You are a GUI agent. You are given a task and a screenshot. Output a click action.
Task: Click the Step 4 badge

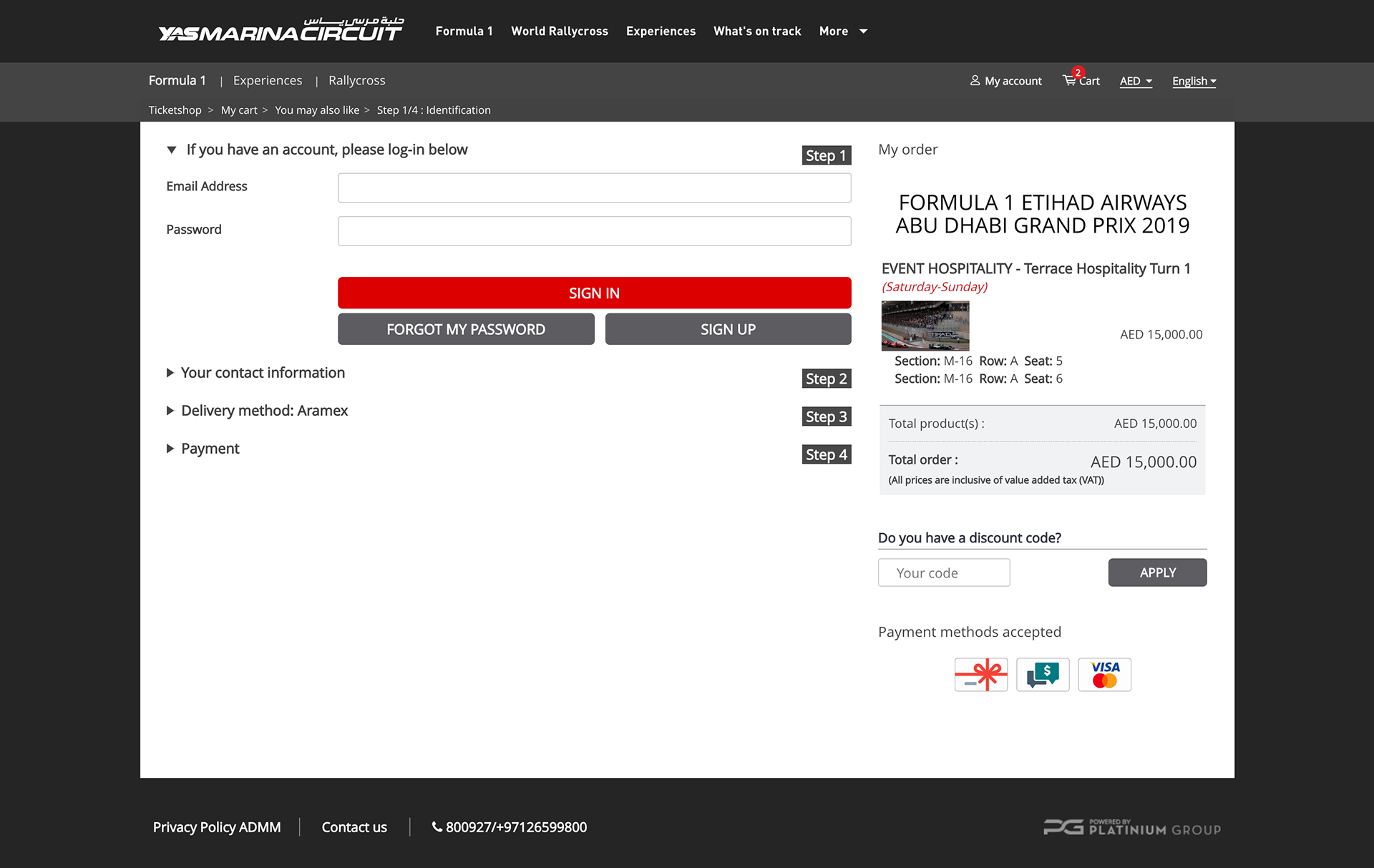point(826,454)
